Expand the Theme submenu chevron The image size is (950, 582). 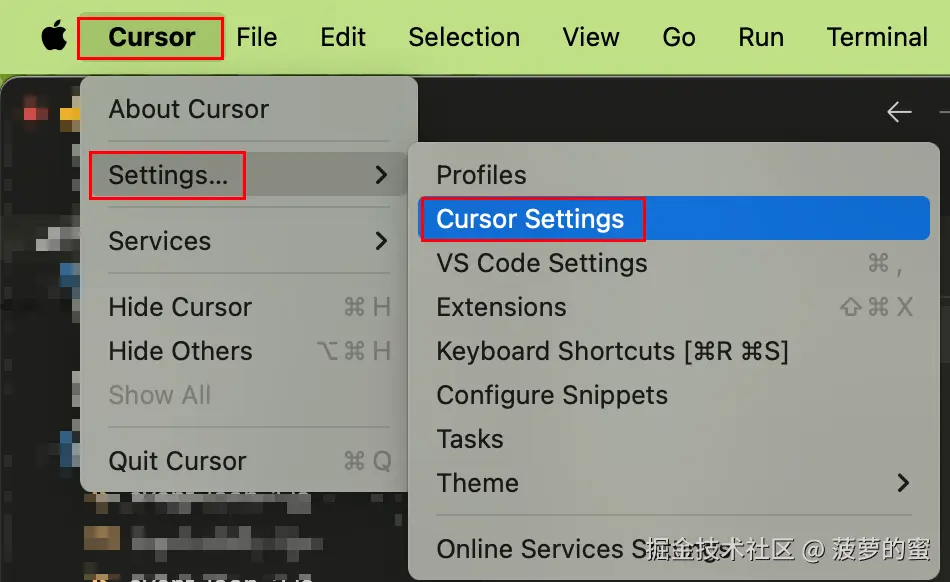click(x=903, y=483)
